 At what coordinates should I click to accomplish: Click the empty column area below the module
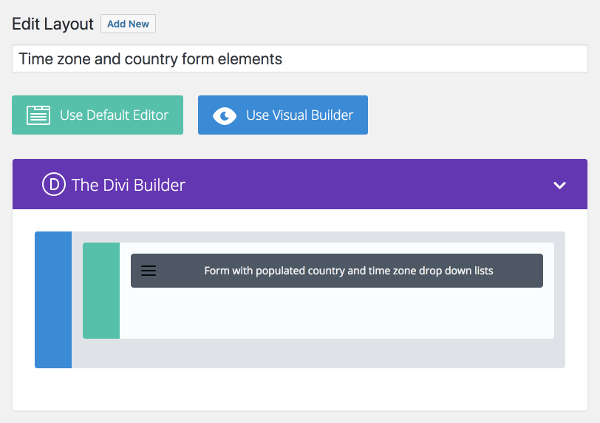(x=337, y=313)
